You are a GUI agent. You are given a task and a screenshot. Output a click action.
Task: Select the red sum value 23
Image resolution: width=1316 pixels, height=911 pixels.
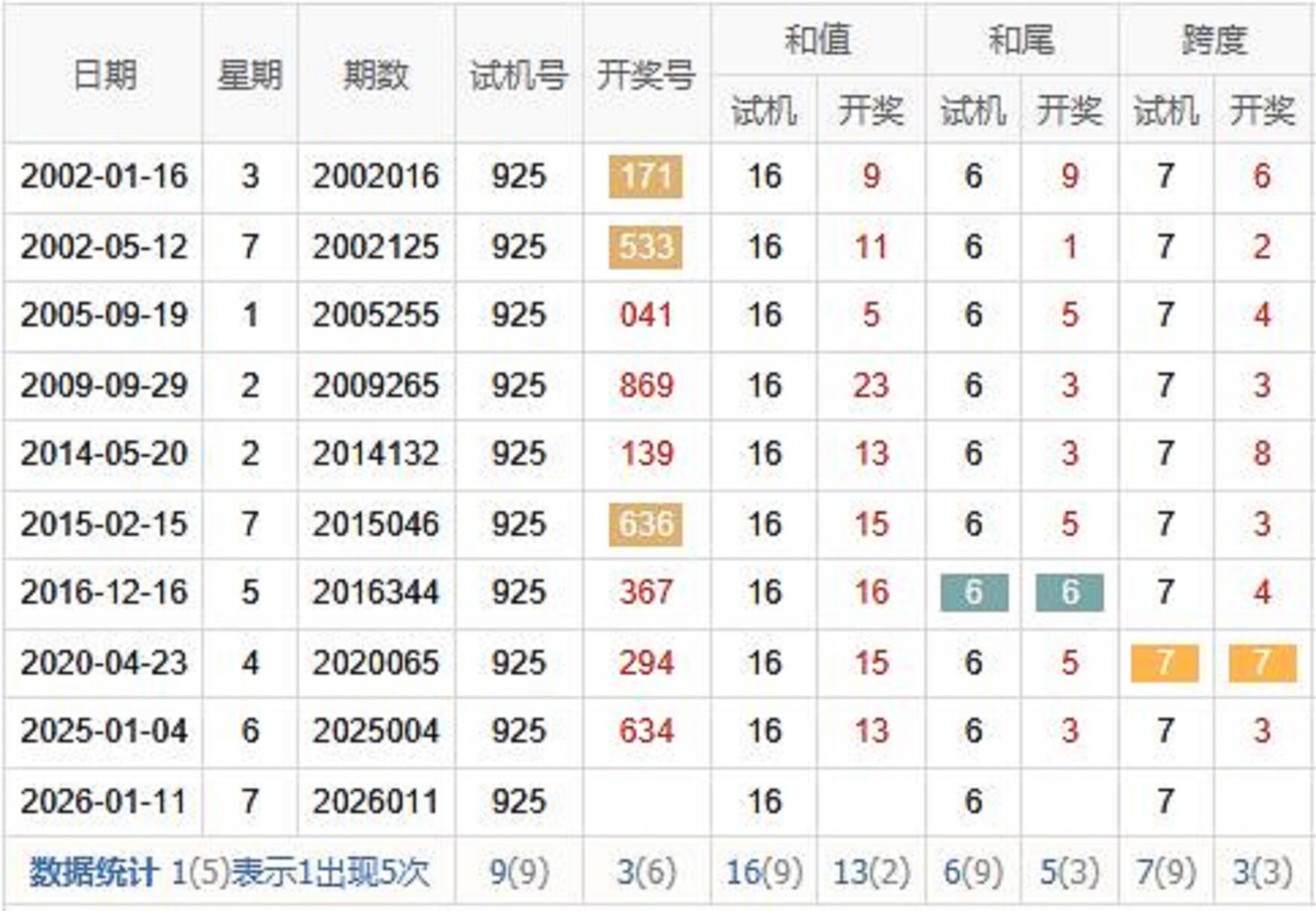click(870, 385)
